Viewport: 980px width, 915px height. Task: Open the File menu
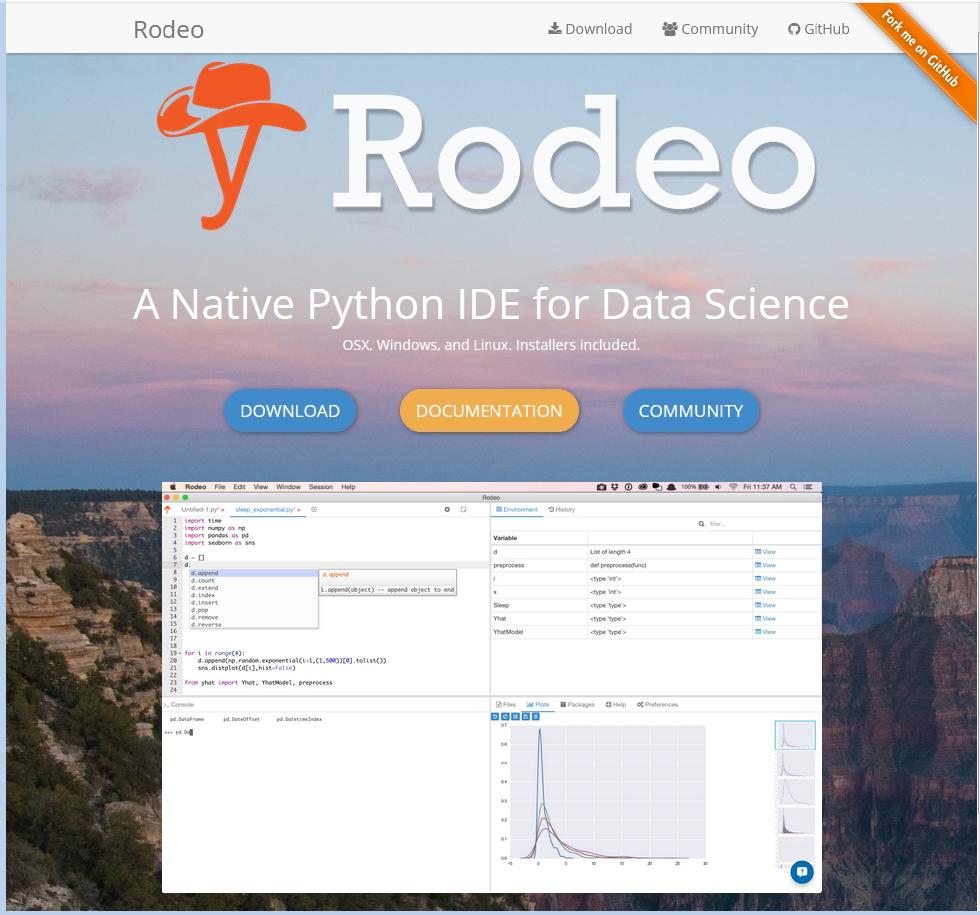220,487
